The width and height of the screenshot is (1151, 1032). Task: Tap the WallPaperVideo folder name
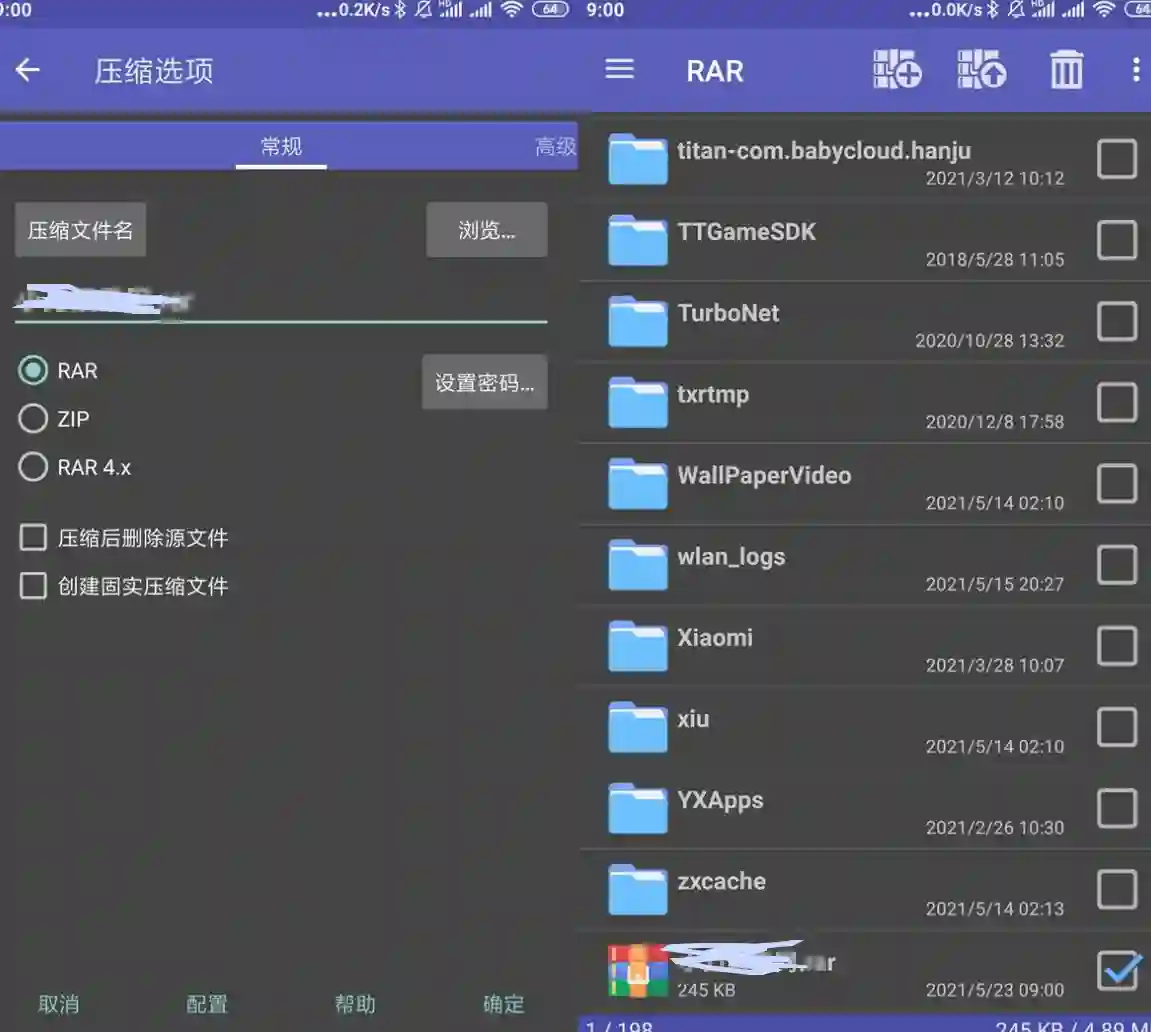(x=764, y=476)
